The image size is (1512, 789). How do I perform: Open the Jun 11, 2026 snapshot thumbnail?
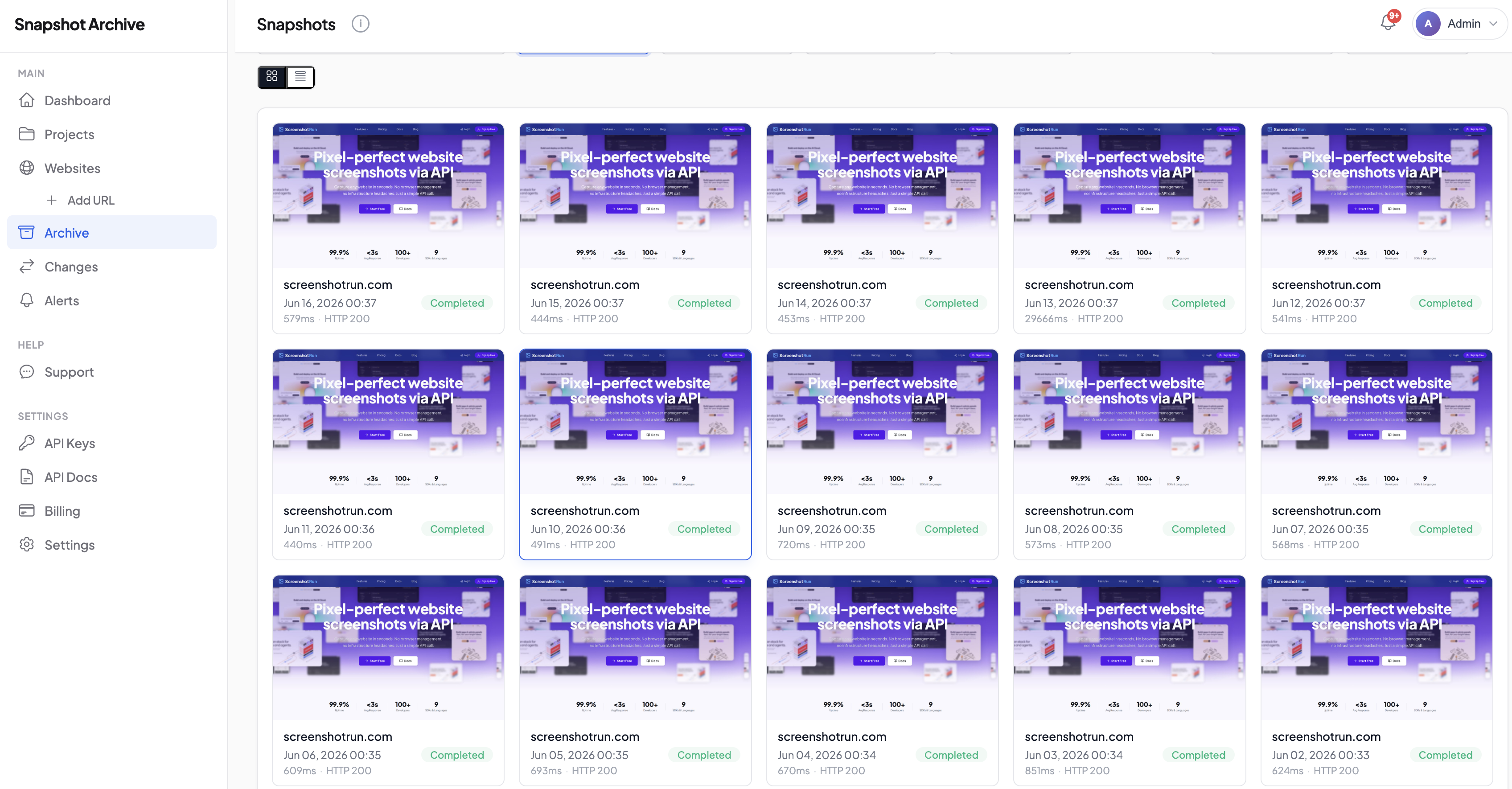[x=388, y=422]
